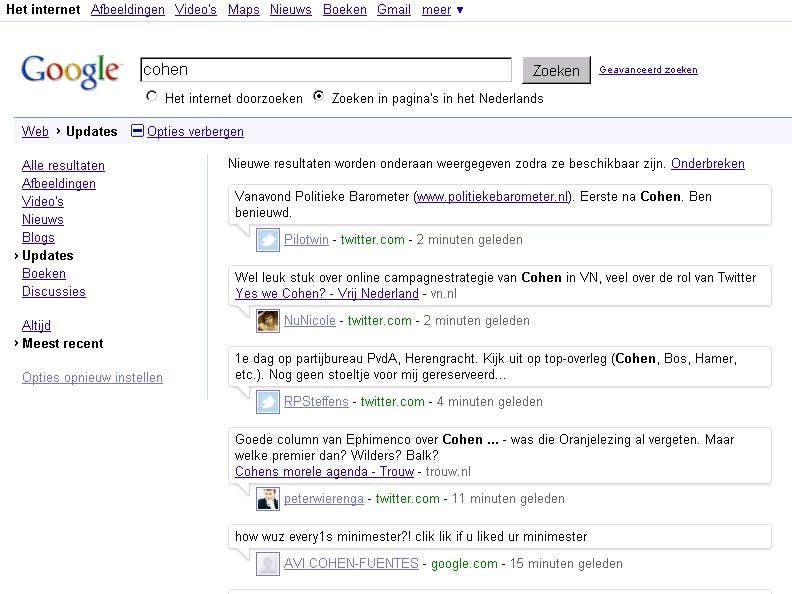Click the Zoeken search button

pyautogui.click(x=556, y=70)
